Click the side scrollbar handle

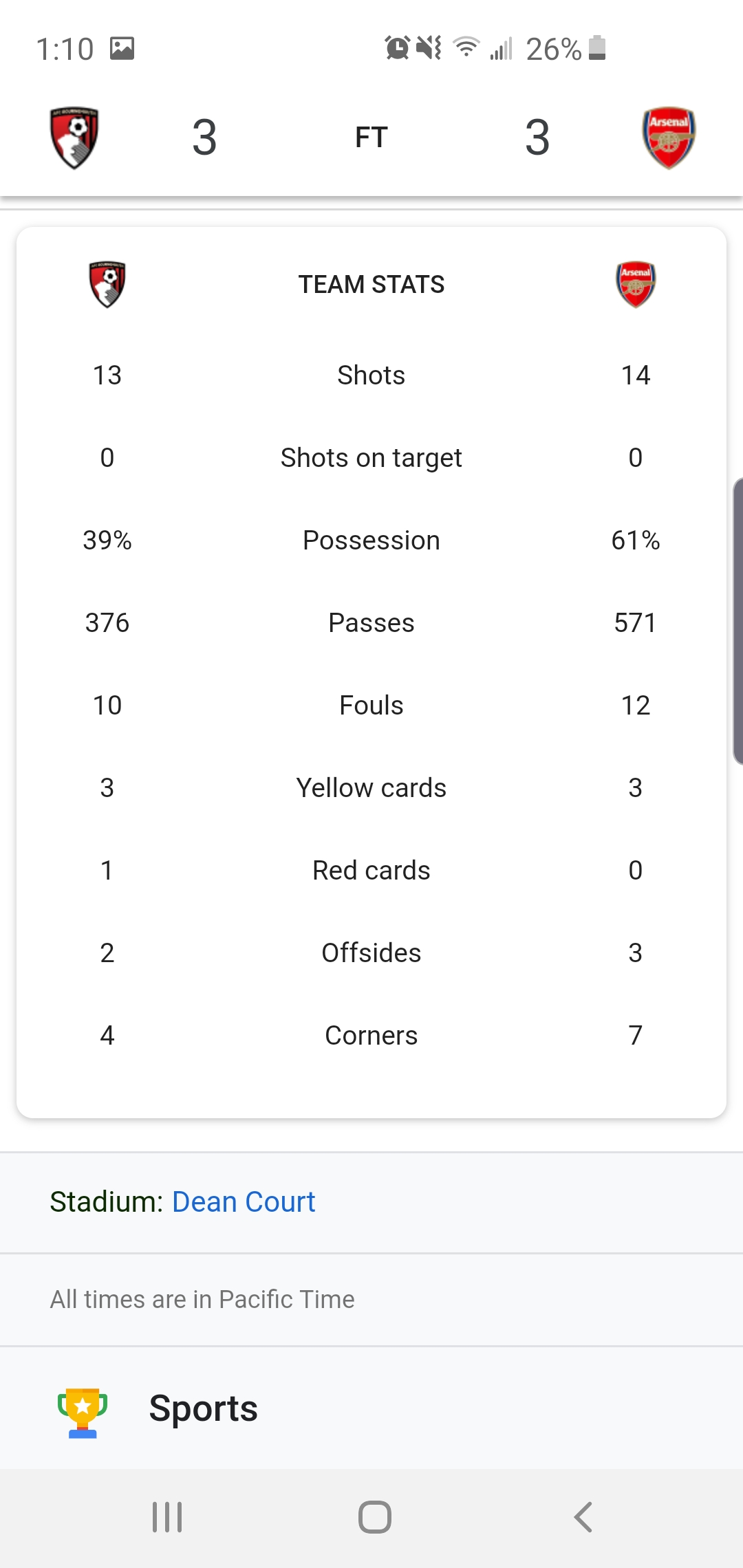pyautogui.click(x=737, y=621)
